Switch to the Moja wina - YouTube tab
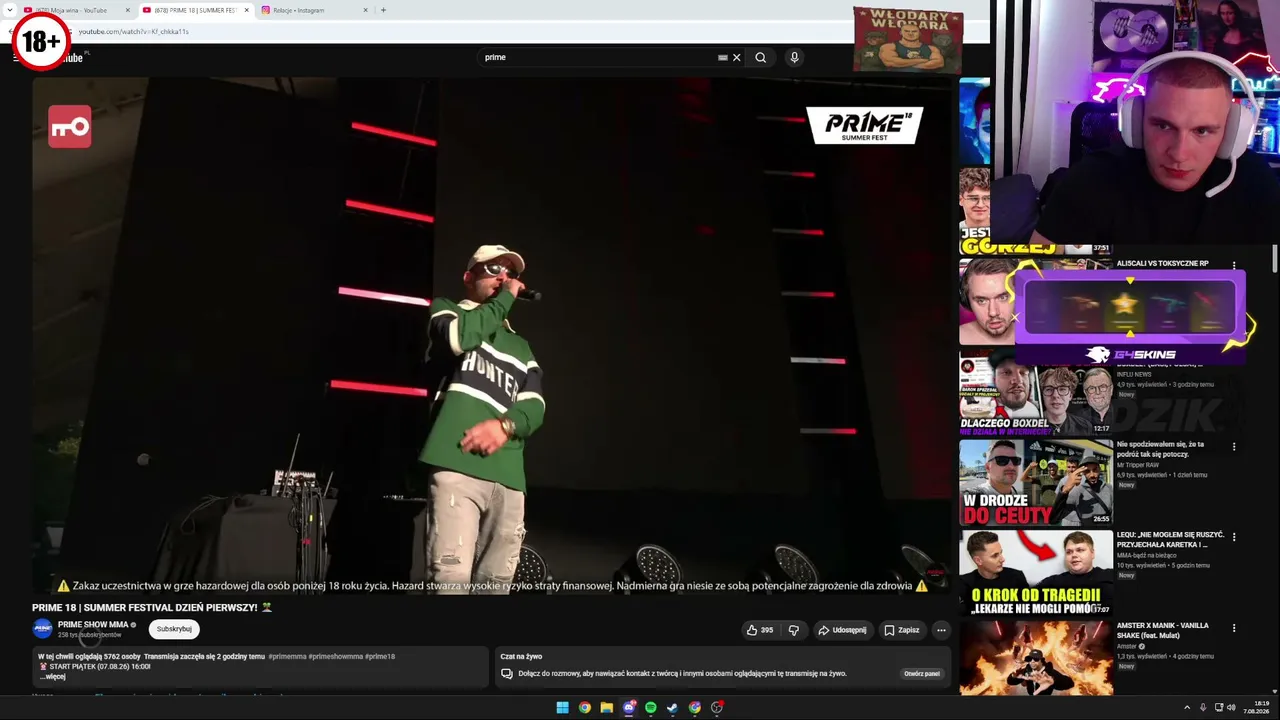1280x720 pixels. (76, 10)
